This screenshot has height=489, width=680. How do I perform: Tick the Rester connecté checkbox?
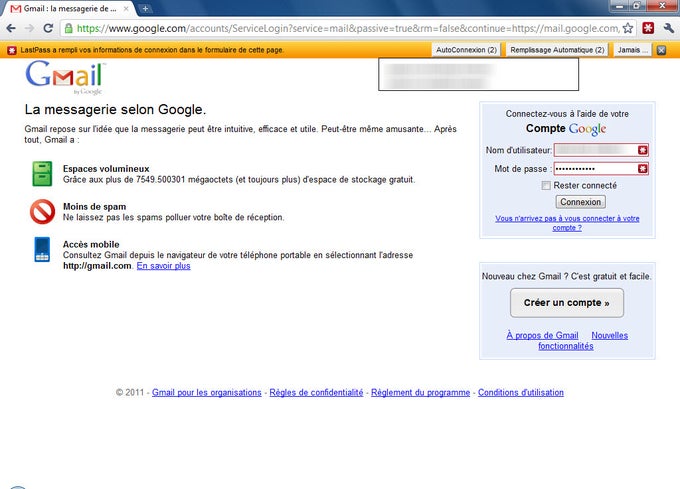pyautogui.click(x=546, y=186)
